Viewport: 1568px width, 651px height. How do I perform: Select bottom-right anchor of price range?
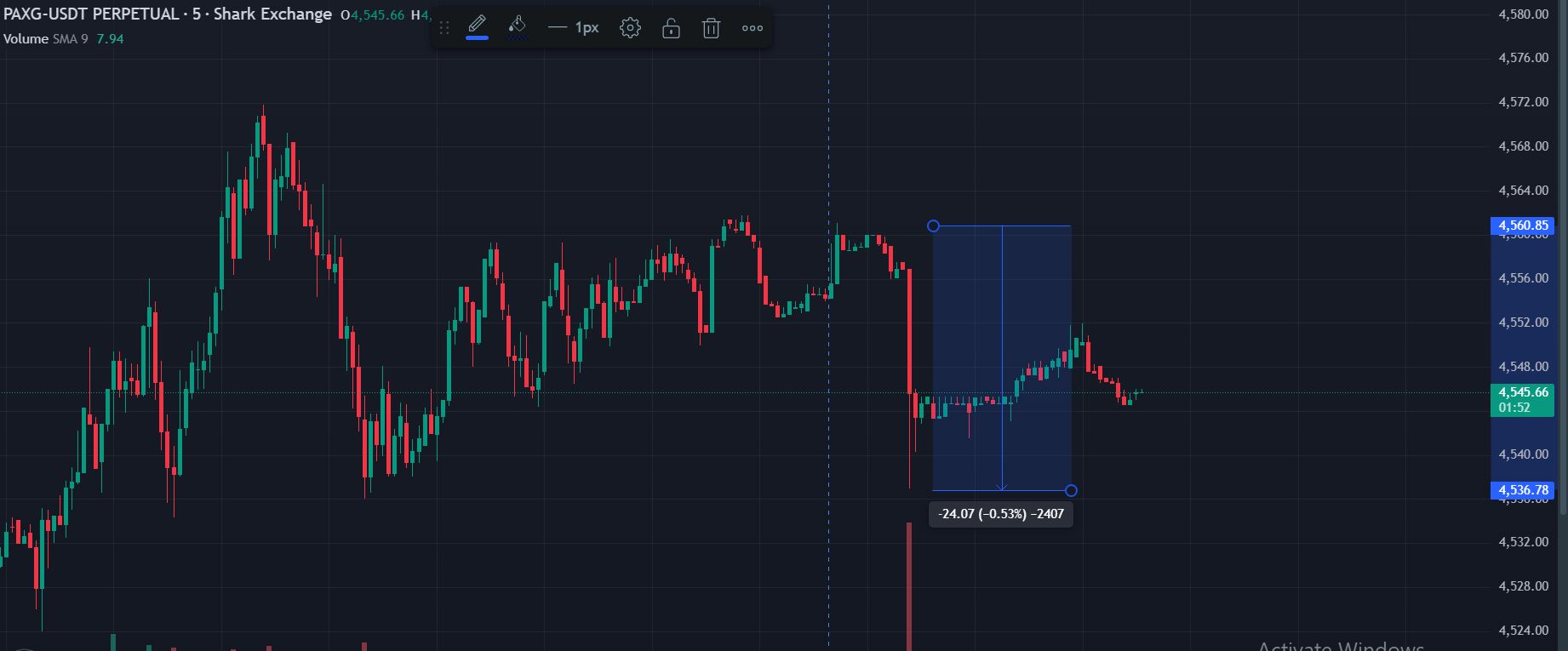click(1071, 490)
